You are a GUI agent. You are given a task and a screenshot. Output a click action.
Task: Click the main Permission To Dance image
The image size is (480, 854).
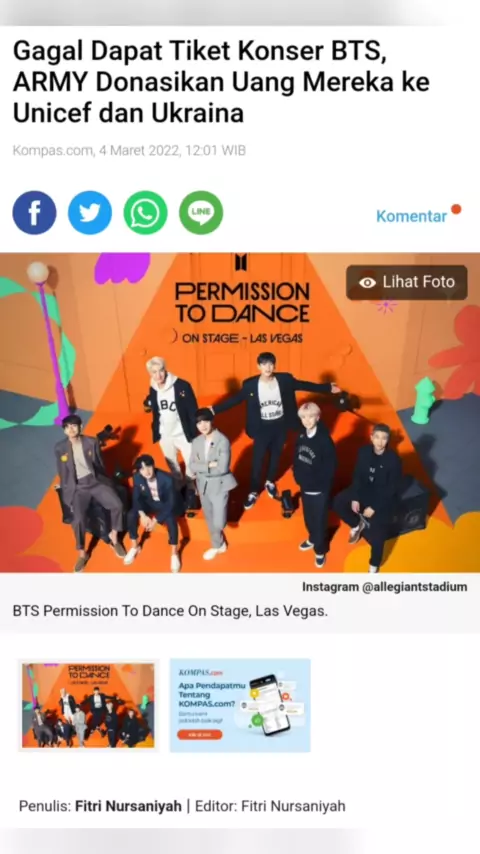coord(240,412)
